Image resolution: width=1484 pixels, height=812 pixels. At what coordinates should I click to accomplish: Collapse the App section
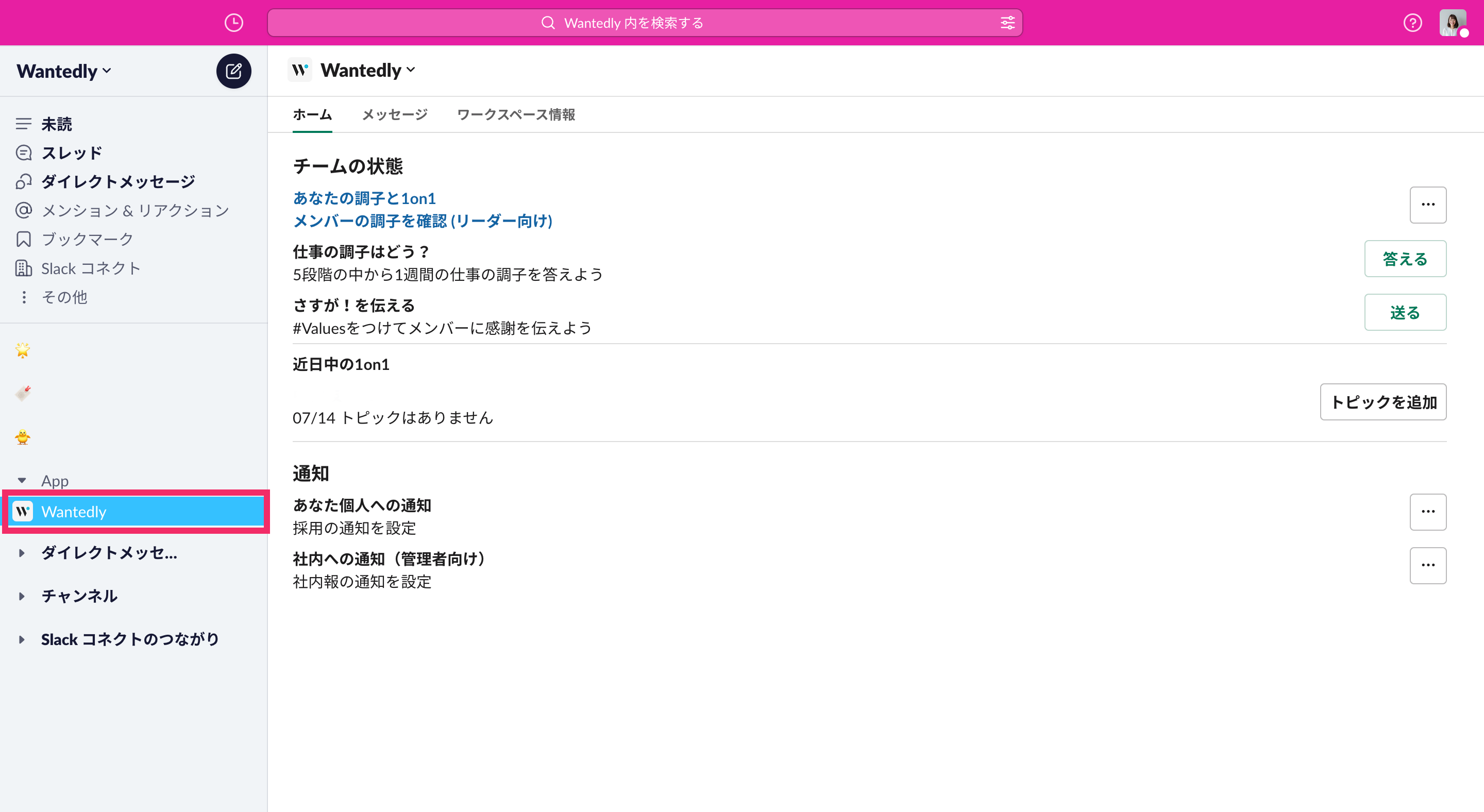22,480
